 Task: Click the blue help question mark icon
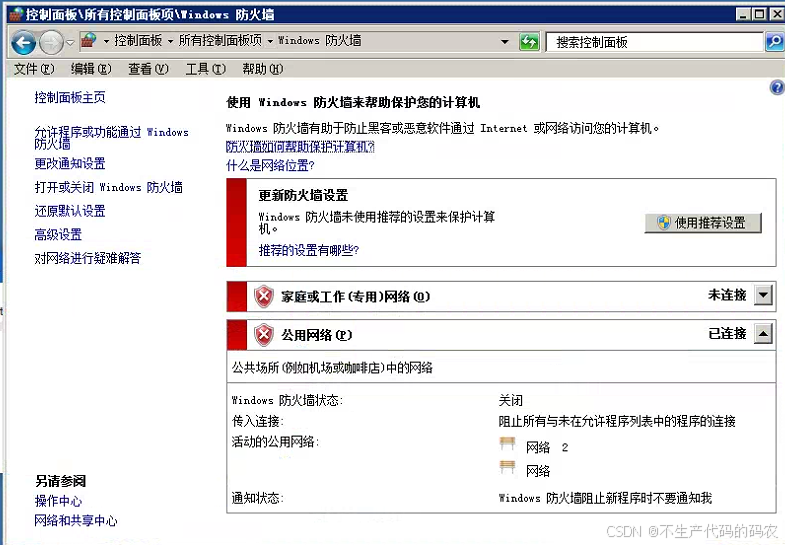click(x=777, y=88)
